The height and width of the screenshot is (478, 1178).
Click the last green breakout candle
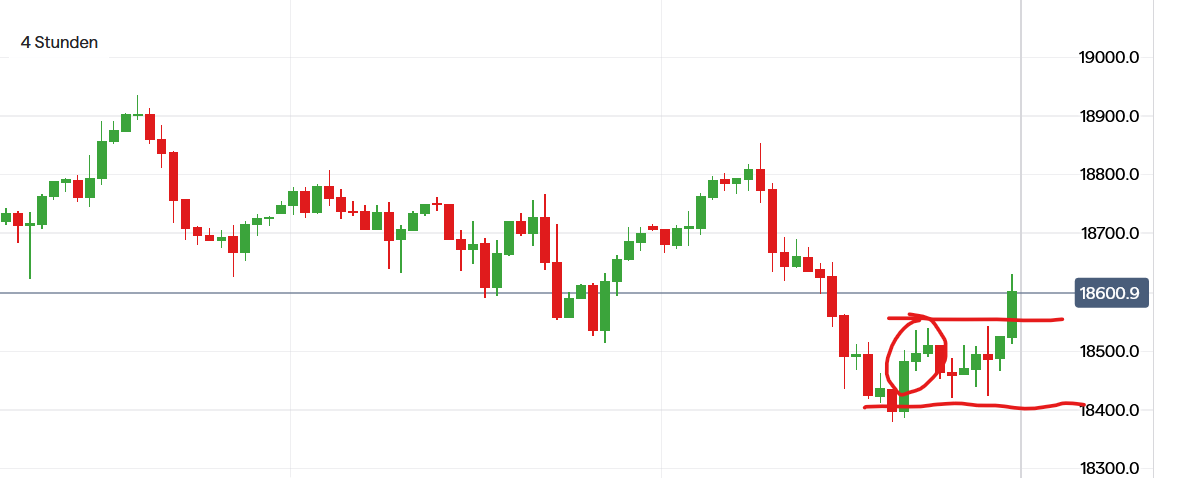(x=1012, y=314)
